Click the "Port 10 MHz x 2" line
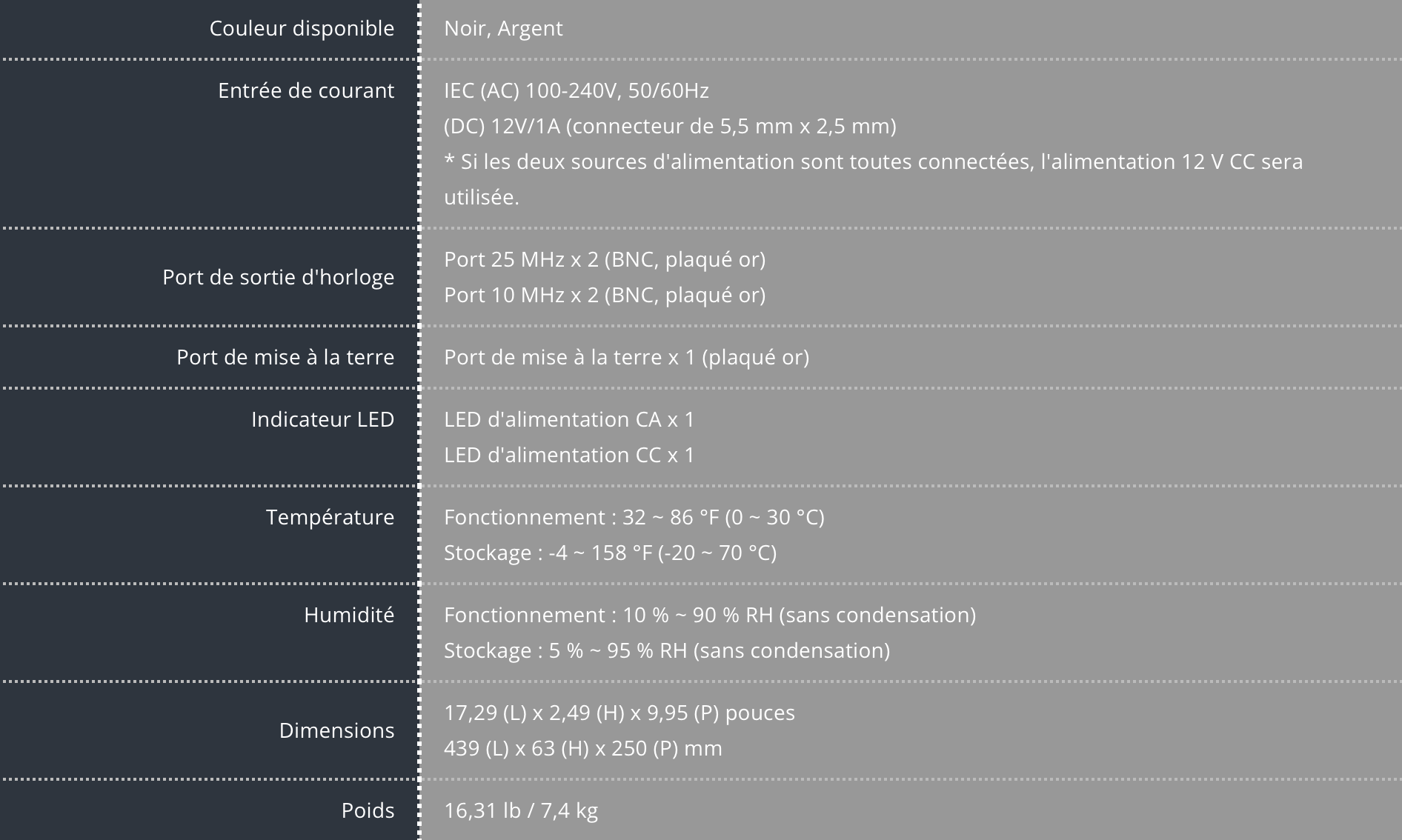This screenshot has width=1402, height=840. point(604,295)
